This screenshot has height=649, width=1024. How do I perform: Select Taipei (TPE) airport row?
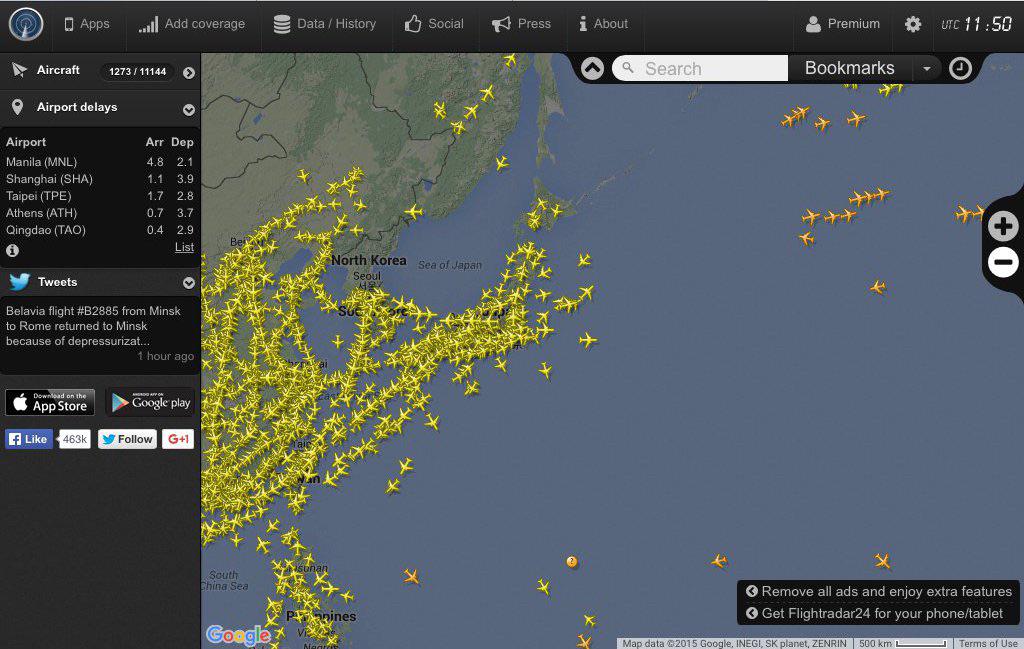coord(99,196)
